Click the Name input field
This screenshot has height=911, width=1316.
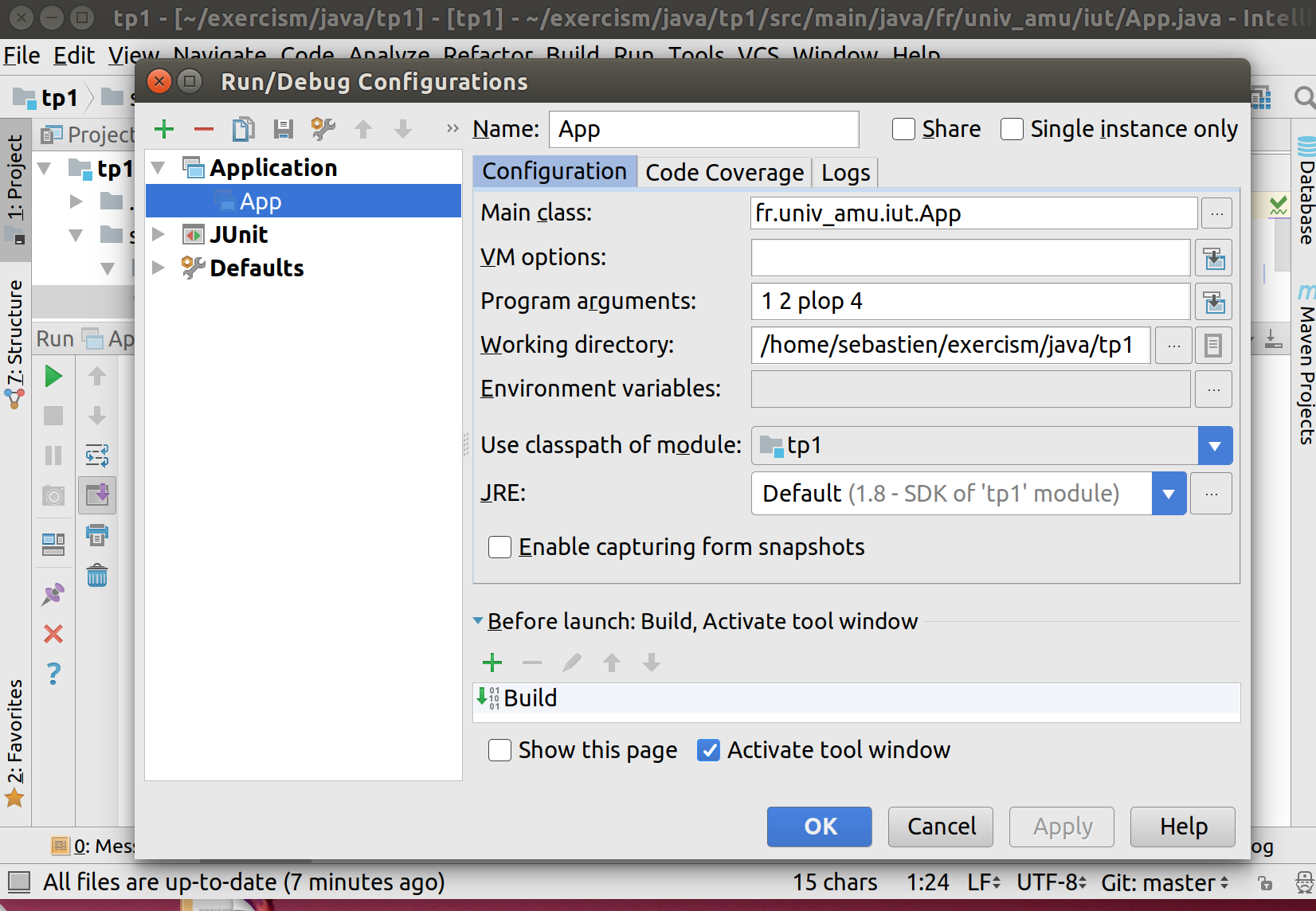704,129
